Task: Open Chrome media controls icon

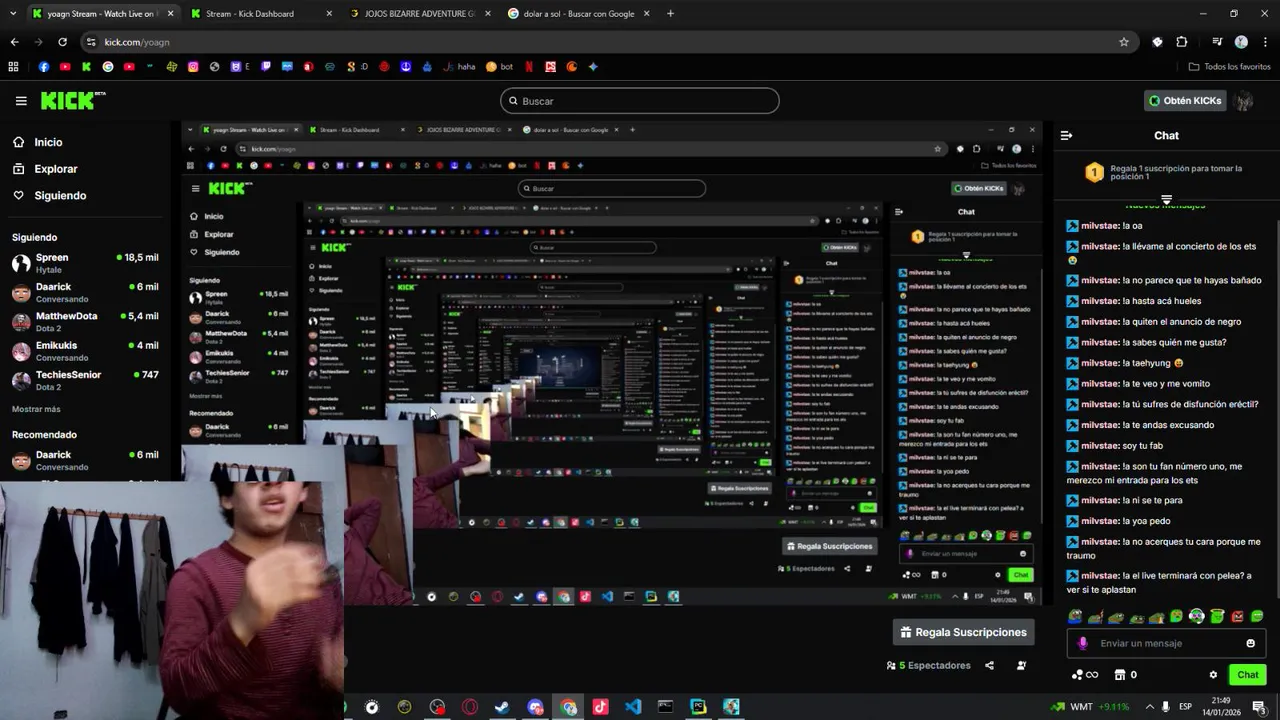Action: pos(1217,42)
